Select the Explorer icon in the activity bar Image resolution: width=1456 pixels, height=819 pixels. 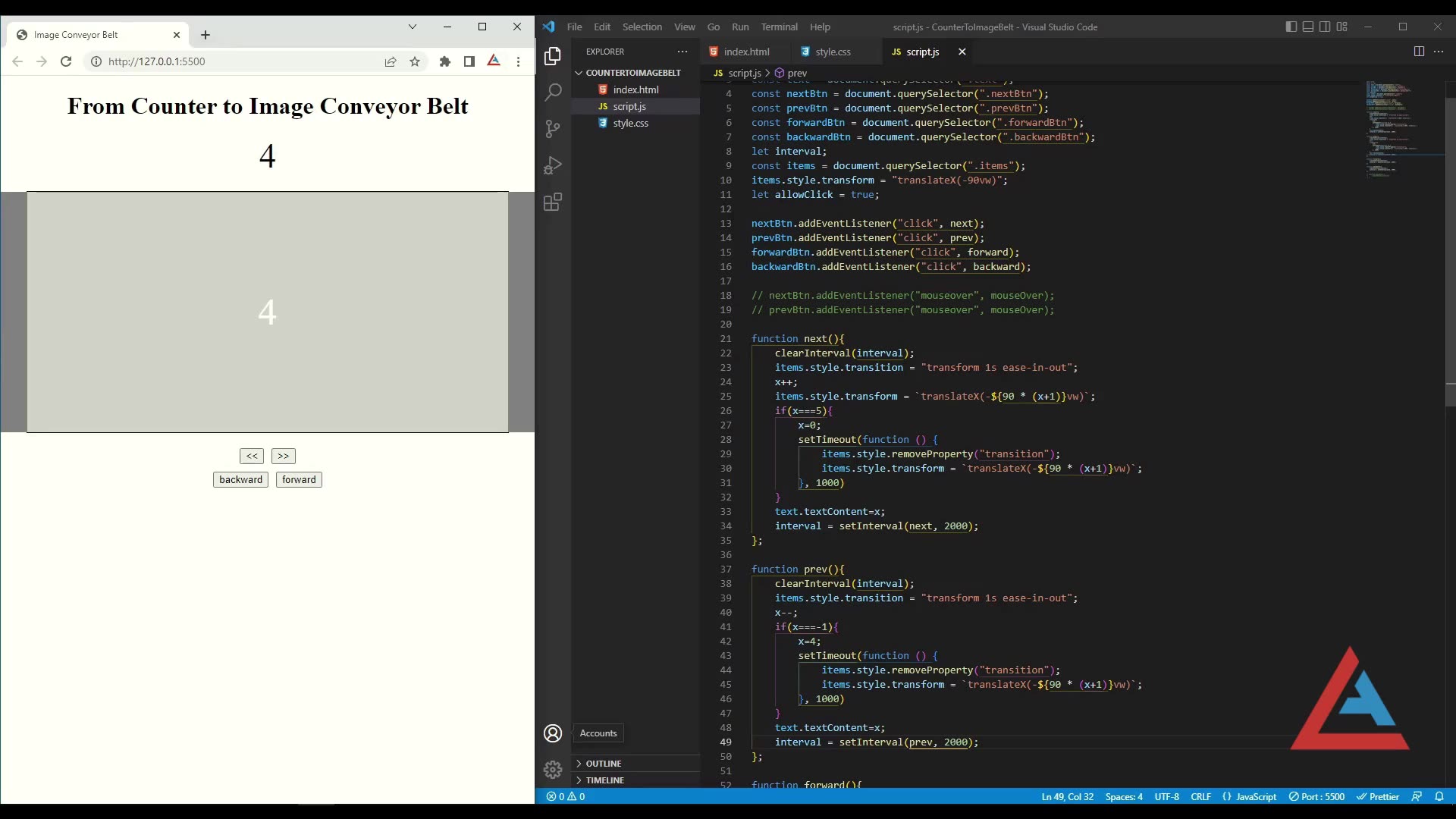click(553, 55)
